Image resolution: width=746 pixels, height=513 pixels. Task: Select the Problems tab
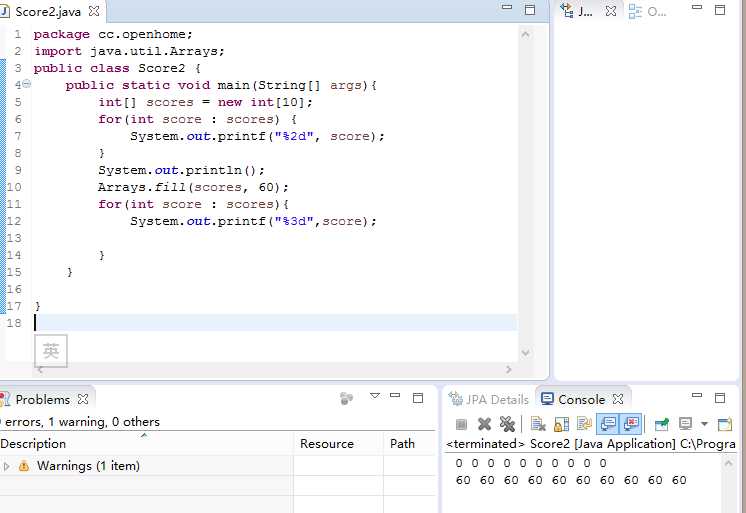click(42, 399)
